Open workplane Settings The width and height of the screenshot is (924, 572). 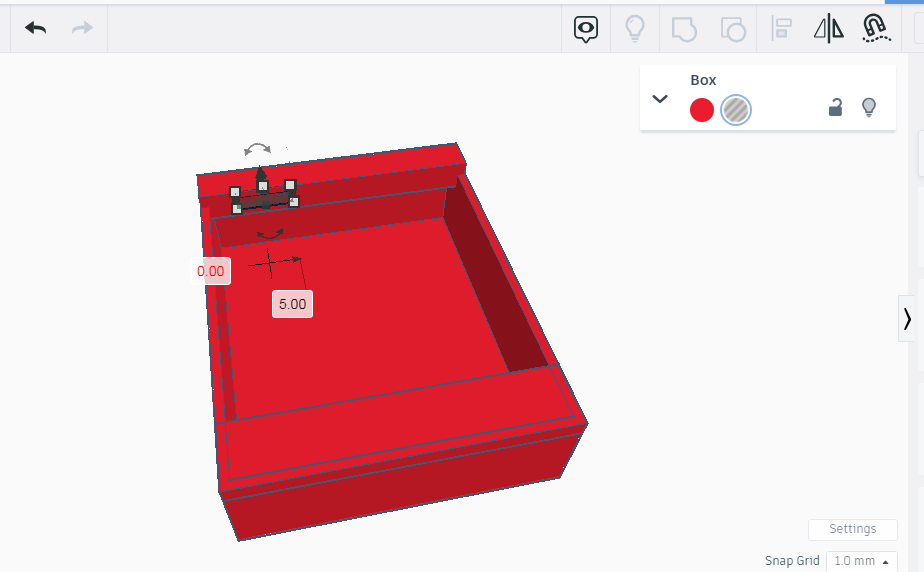click(x=853, y=529)
